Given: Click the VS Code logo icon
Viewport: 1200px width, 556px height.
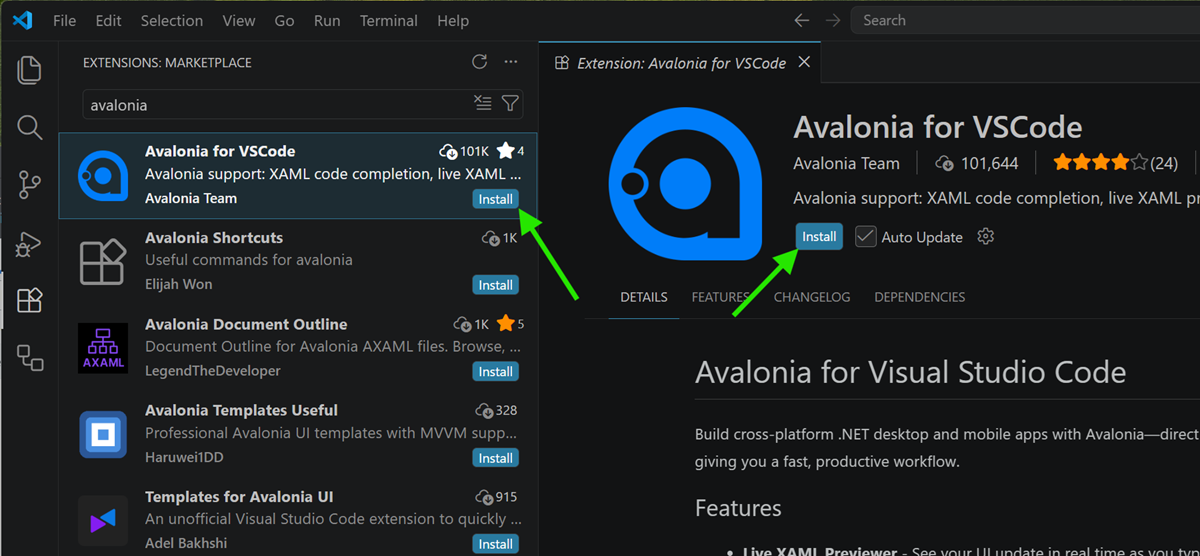Looking at the screenshot, I should pos(22,20).
